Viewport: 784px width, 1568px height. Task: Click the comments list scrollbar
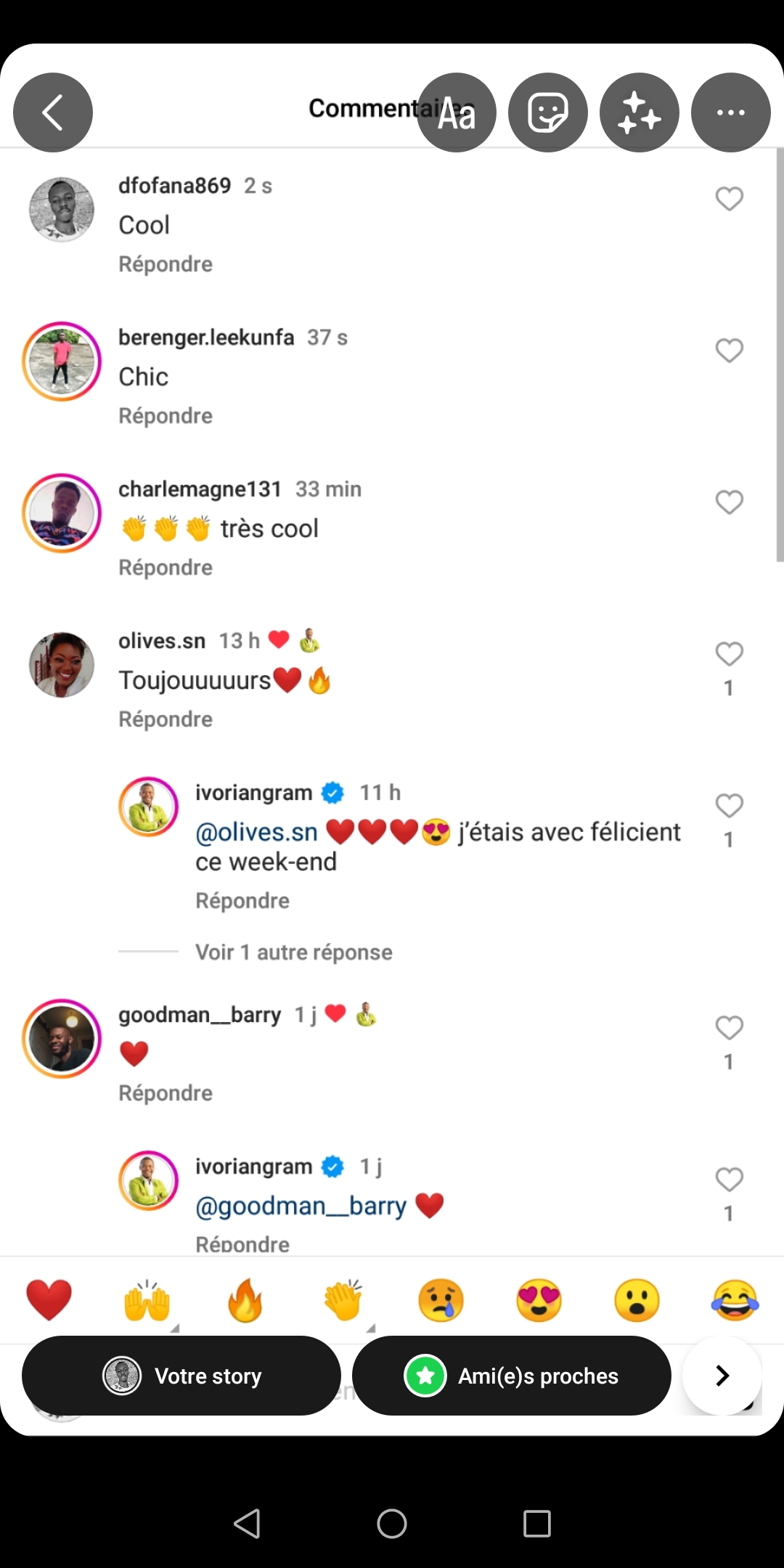pyautogui.click(x=780, y=356)
